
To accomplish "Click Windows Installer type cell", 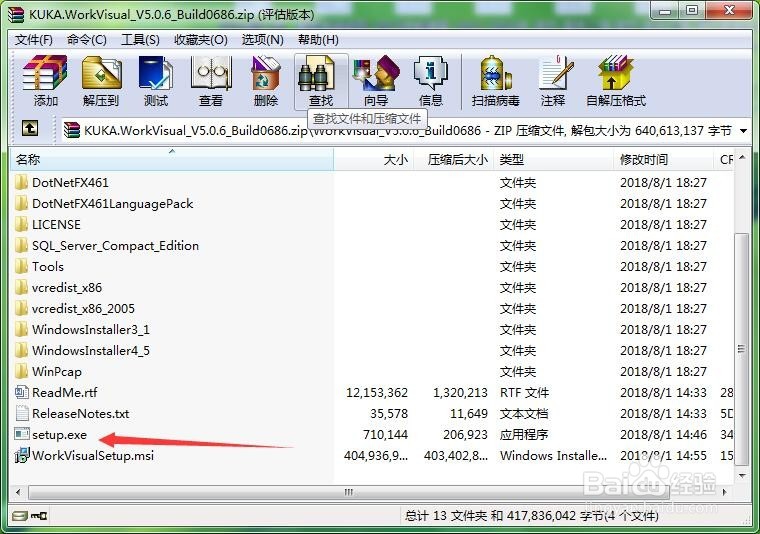I will point(553,455).
